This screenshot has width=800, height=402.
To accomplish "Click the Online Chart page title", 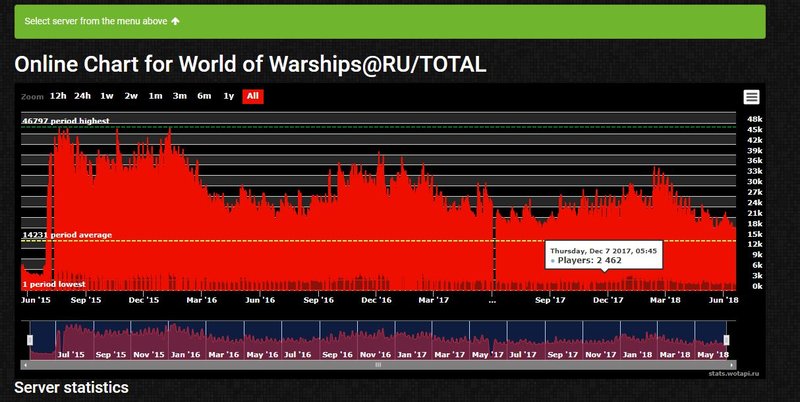I will click(x=250, y=64).
